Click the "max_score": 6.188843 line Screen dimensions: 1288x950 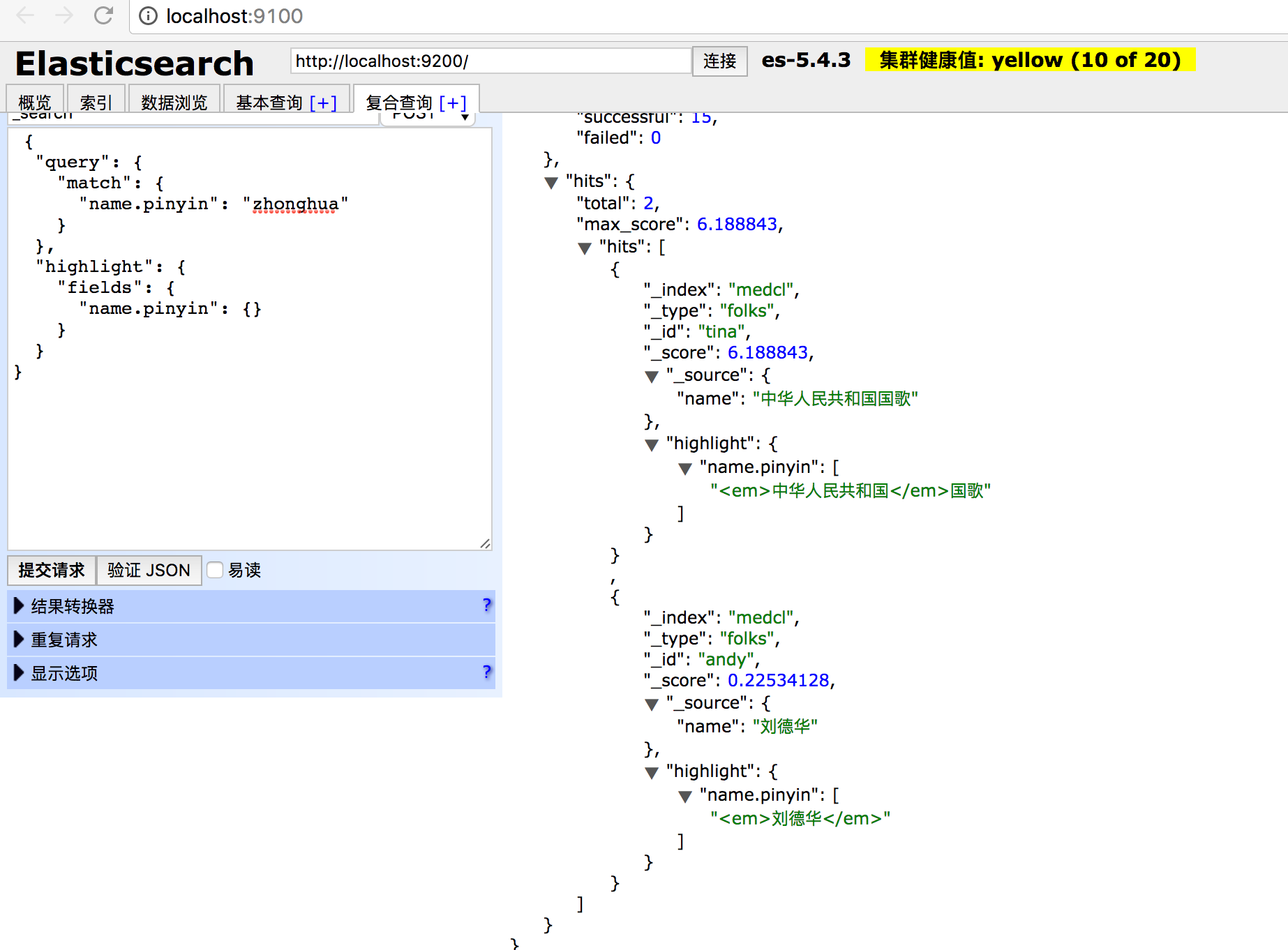(680, 224)
